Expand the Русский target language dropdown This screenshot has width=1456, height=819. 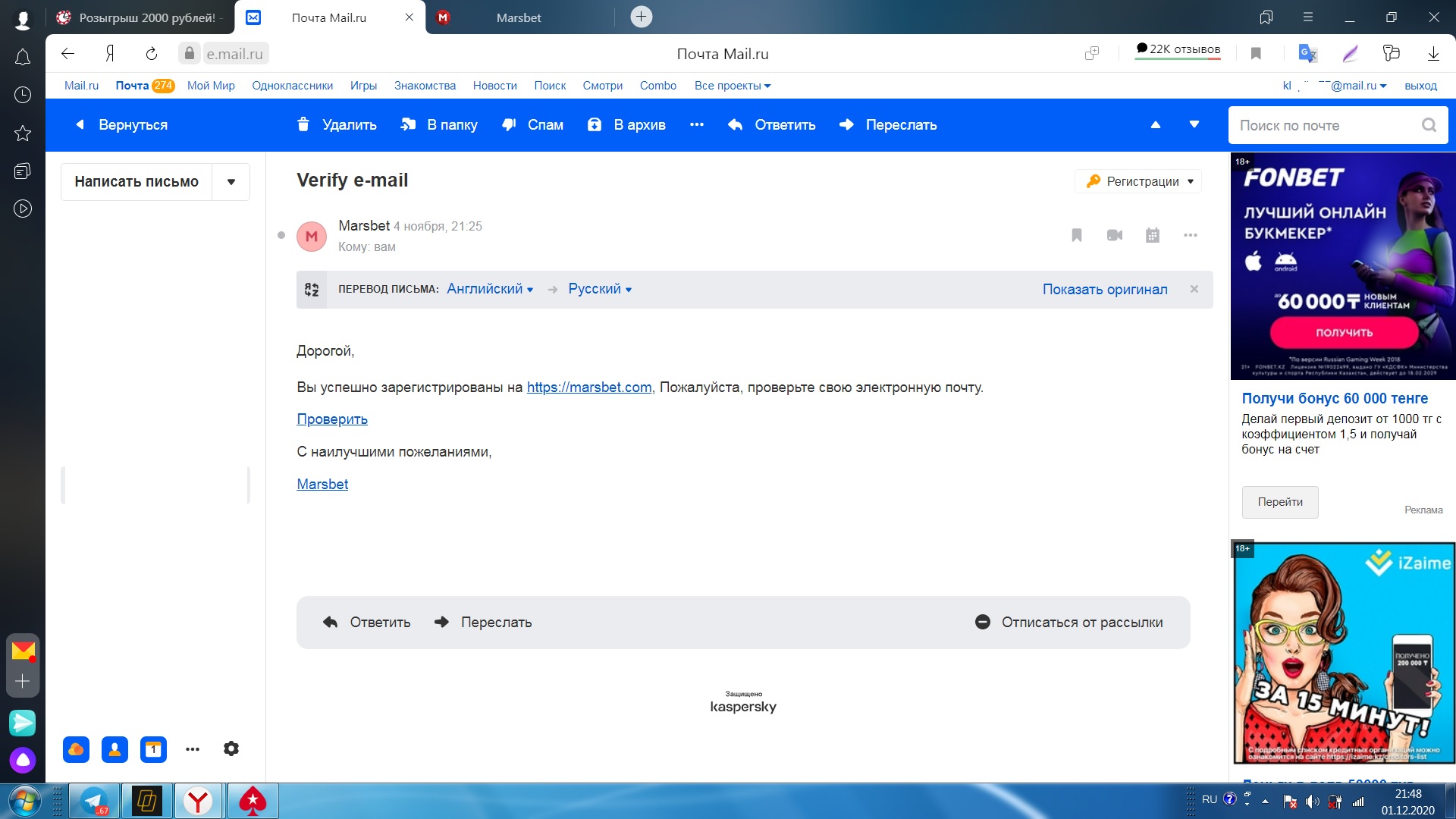600,289
